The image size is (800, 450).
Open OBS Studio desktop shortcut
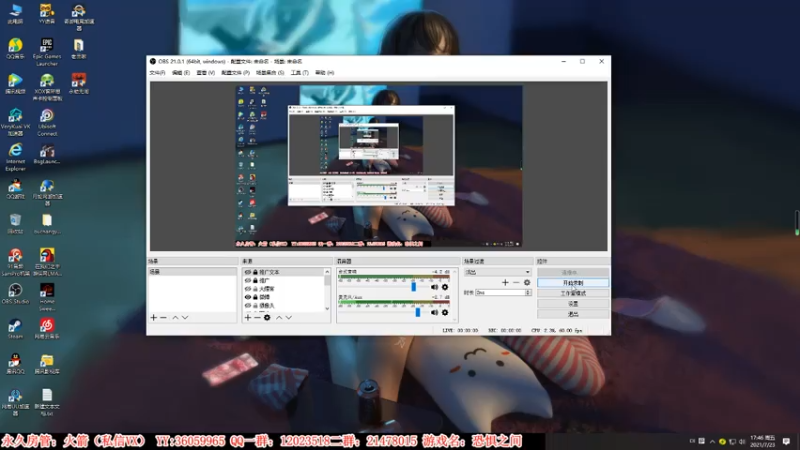click(x=15, y=293)
